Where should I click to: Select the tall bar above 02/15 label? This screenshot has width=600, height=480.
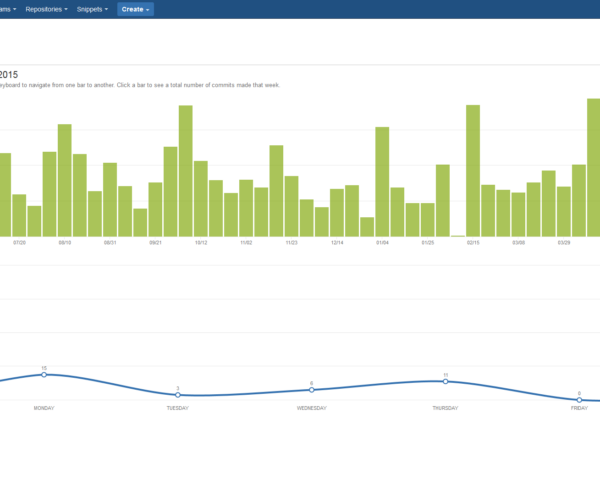tap(473, 170)
